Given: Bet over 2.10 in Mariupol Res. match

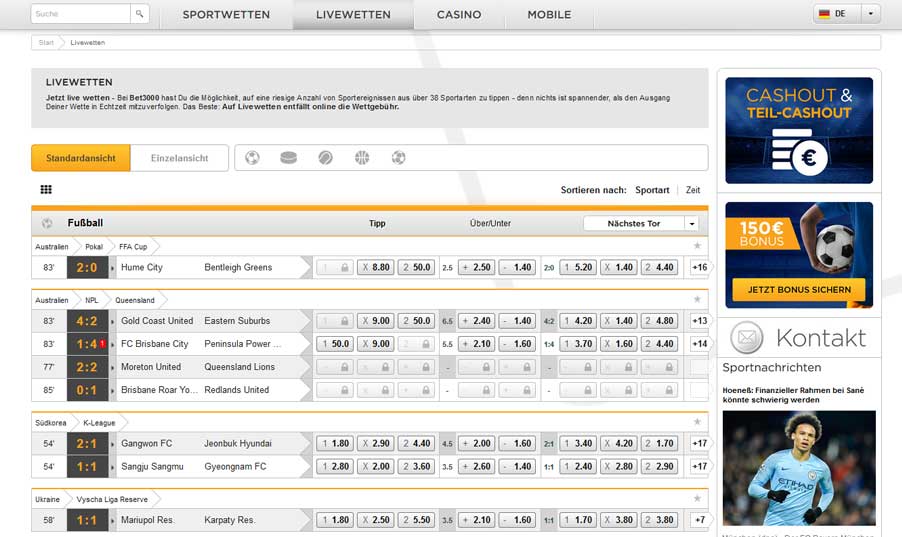Looking at the screenshot, I should click(476, 520).
